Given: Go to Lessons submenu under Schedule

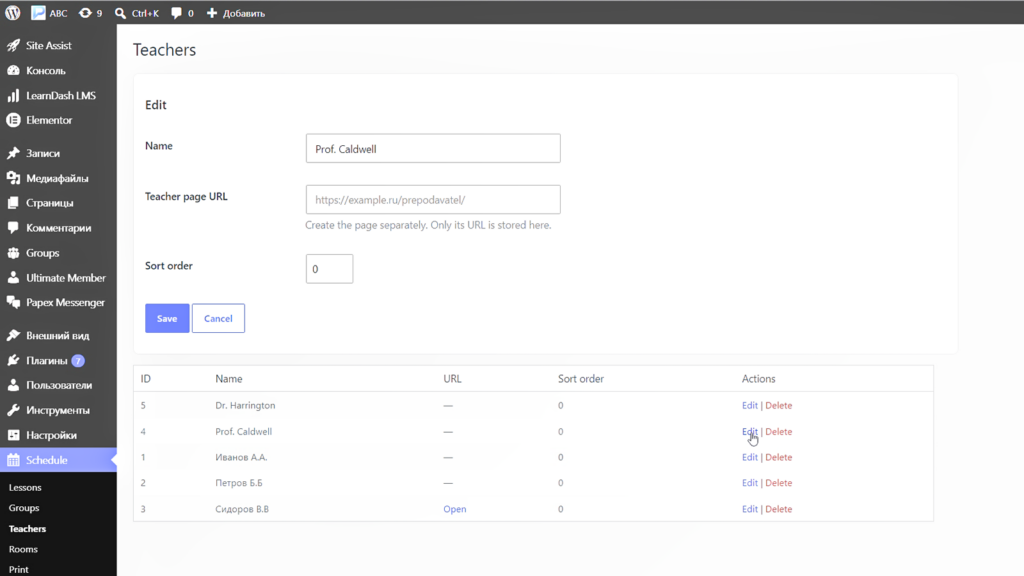Looking at the screenshot, I should [25, 487].
